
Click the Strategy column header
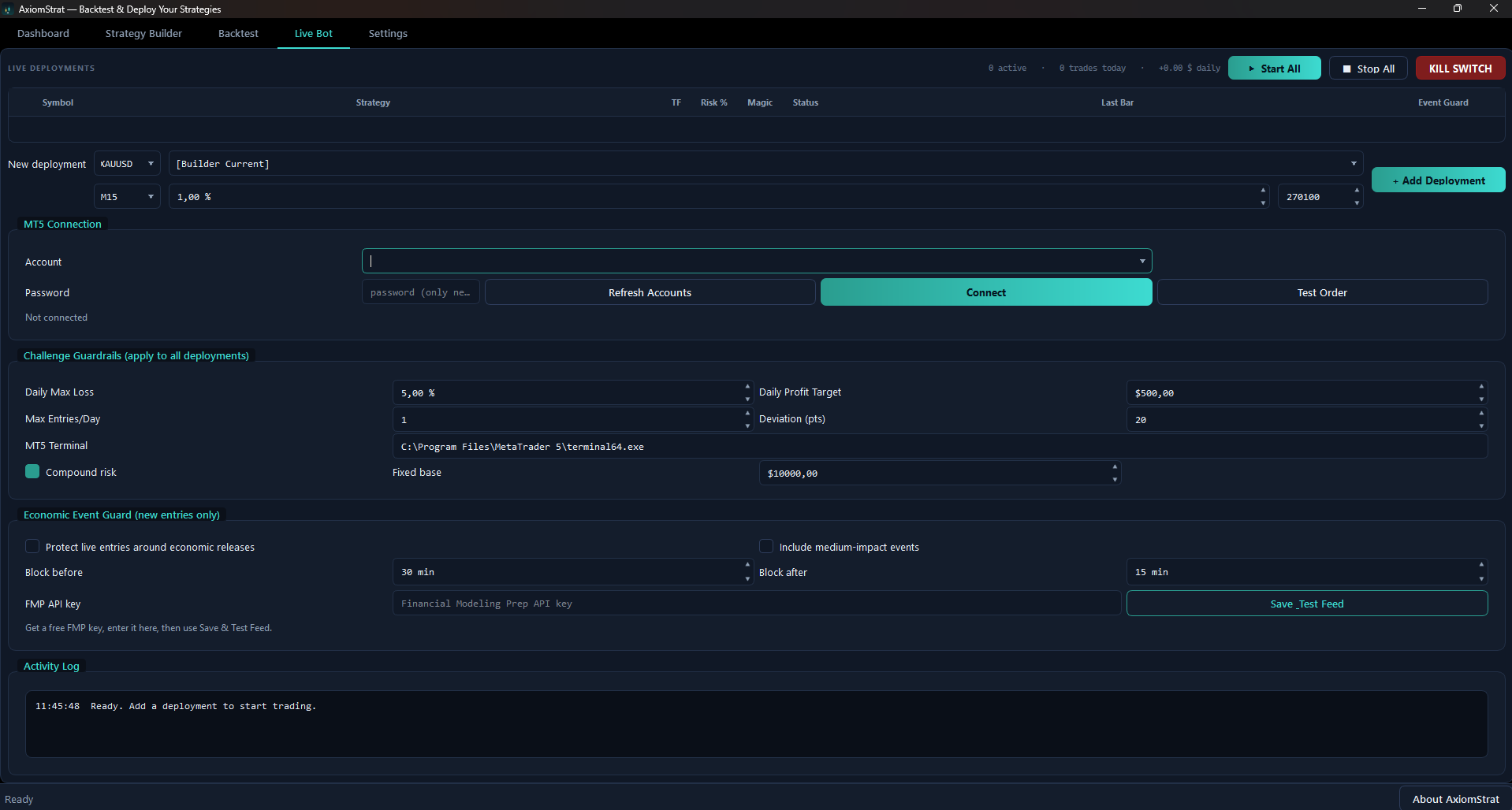(x=373, y=102)
